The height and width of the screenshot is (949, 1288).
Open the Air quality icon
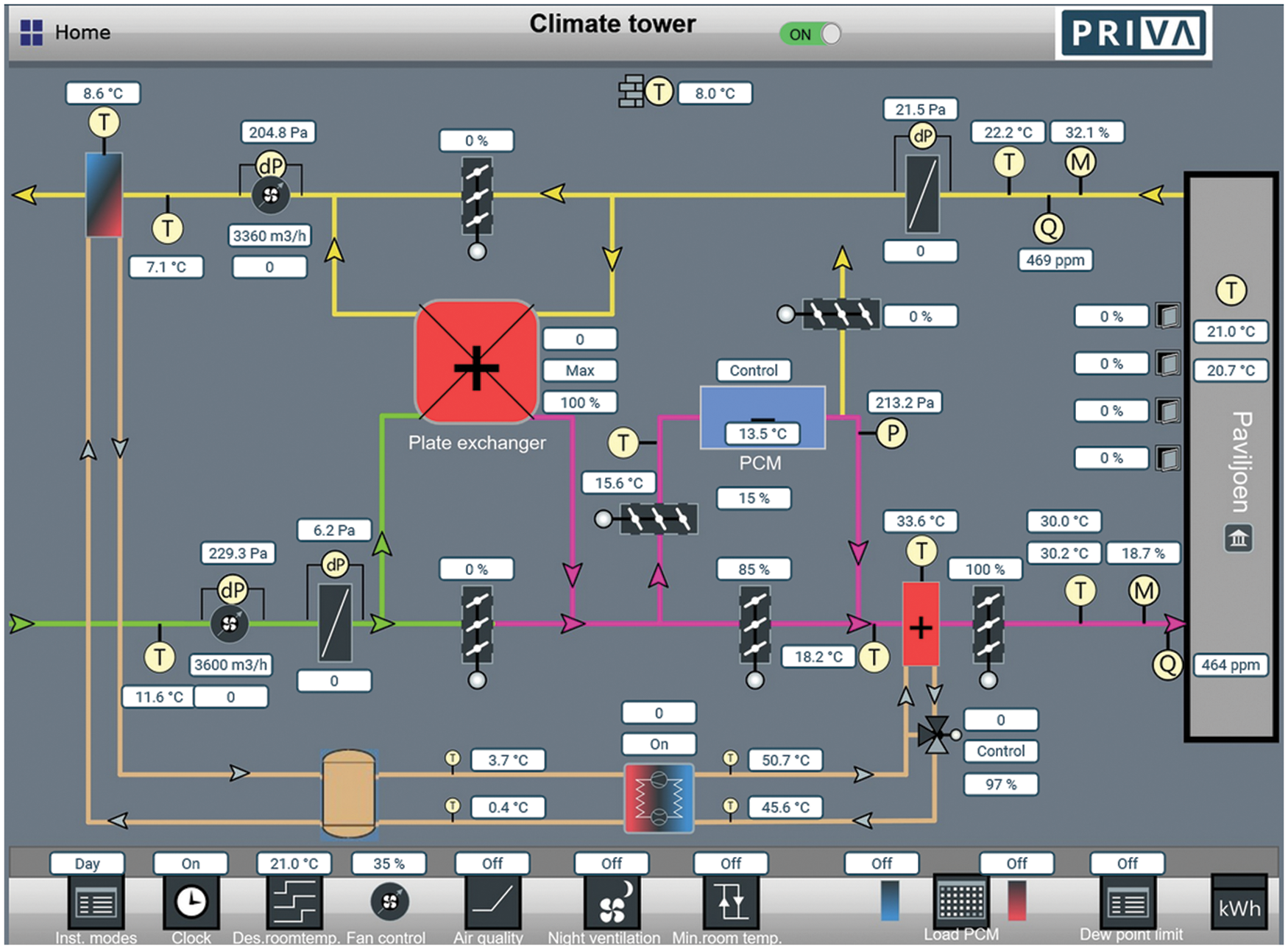point(492,903)
